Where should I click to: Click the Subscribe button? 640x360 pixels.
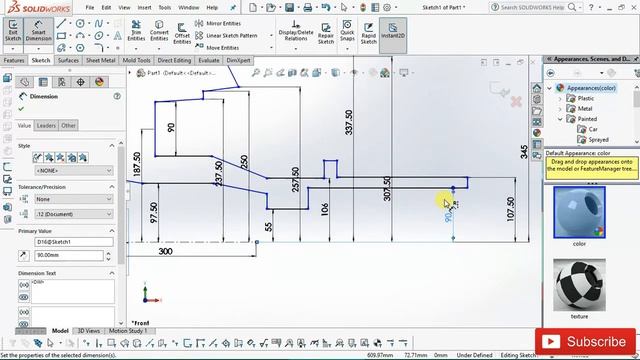pos(585,342)
